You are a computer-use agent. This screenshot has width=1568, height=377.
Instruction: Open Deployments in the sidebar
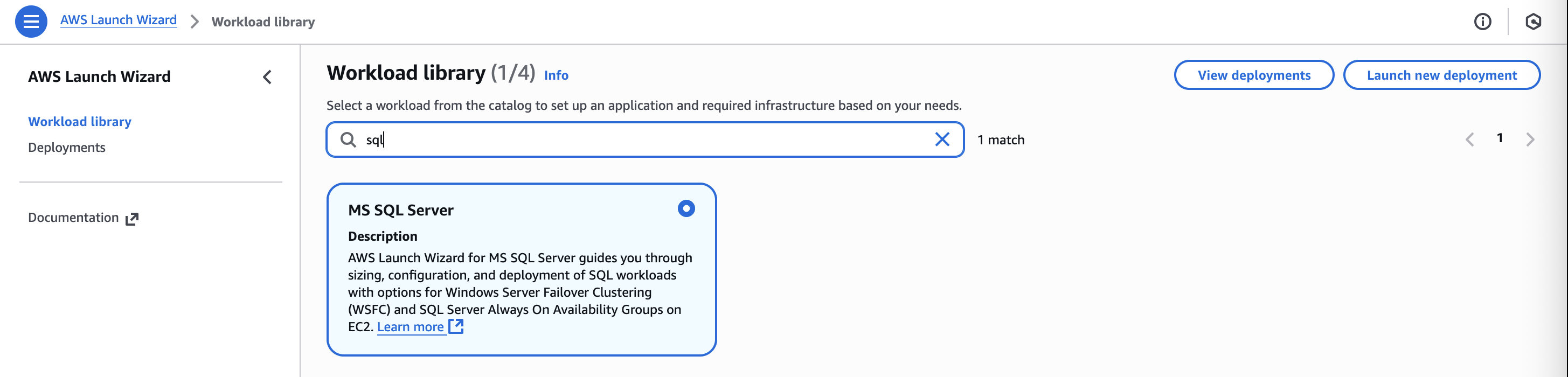66,148
